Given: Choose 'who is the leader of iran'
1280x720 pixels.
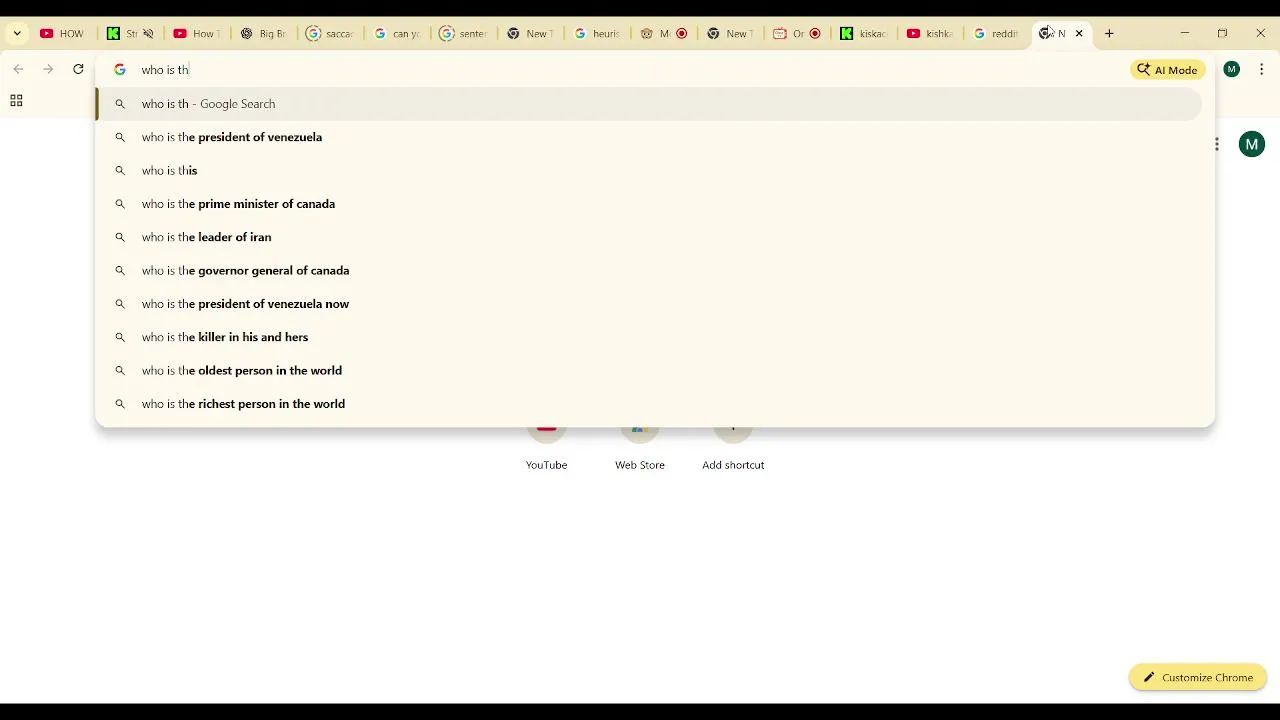Looking at the screenshot, I should 649,237.
